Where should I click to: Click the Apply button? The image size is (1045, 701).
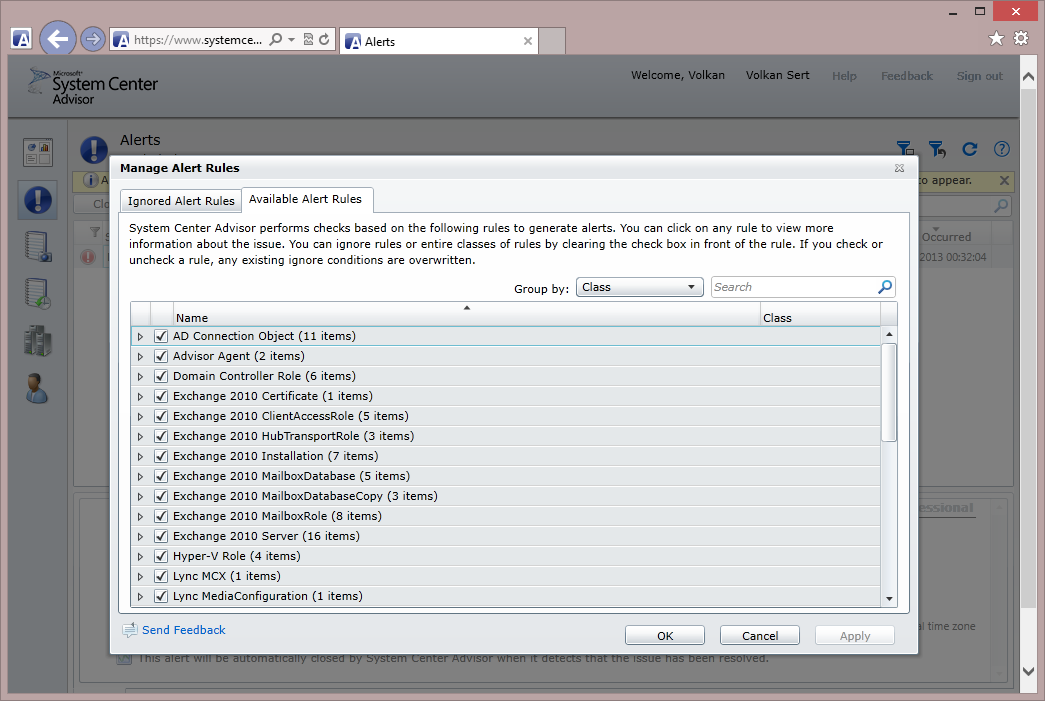click(x=855, y=636)
